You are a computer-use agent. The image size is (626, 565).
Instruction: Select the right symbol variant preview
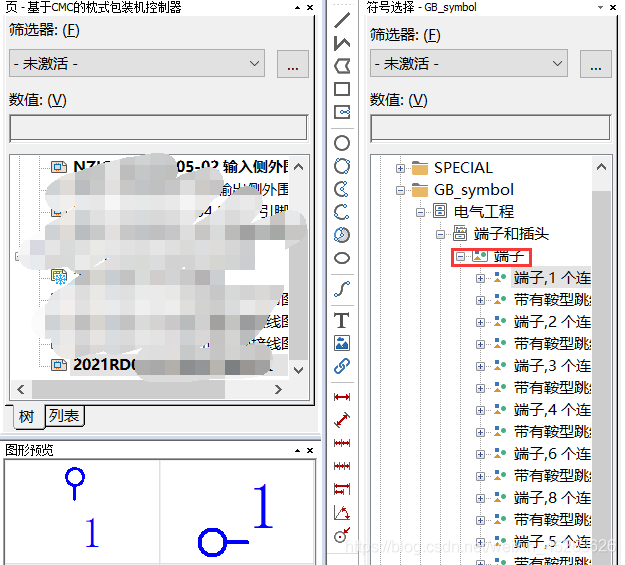[x=237, y=512]
